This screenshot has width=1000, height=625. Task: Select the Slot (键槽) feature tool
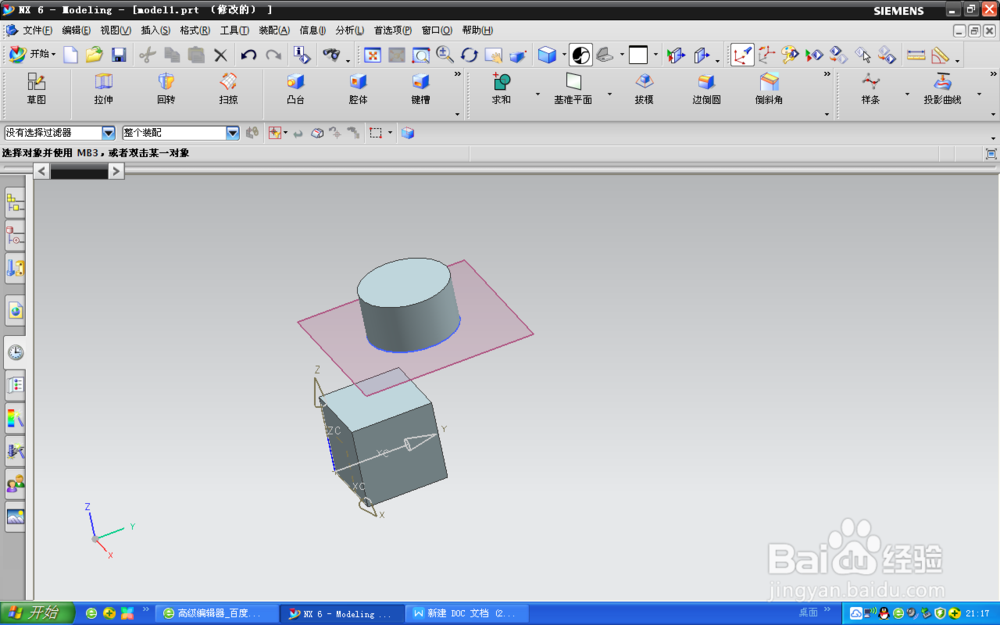tap(420, 88)
